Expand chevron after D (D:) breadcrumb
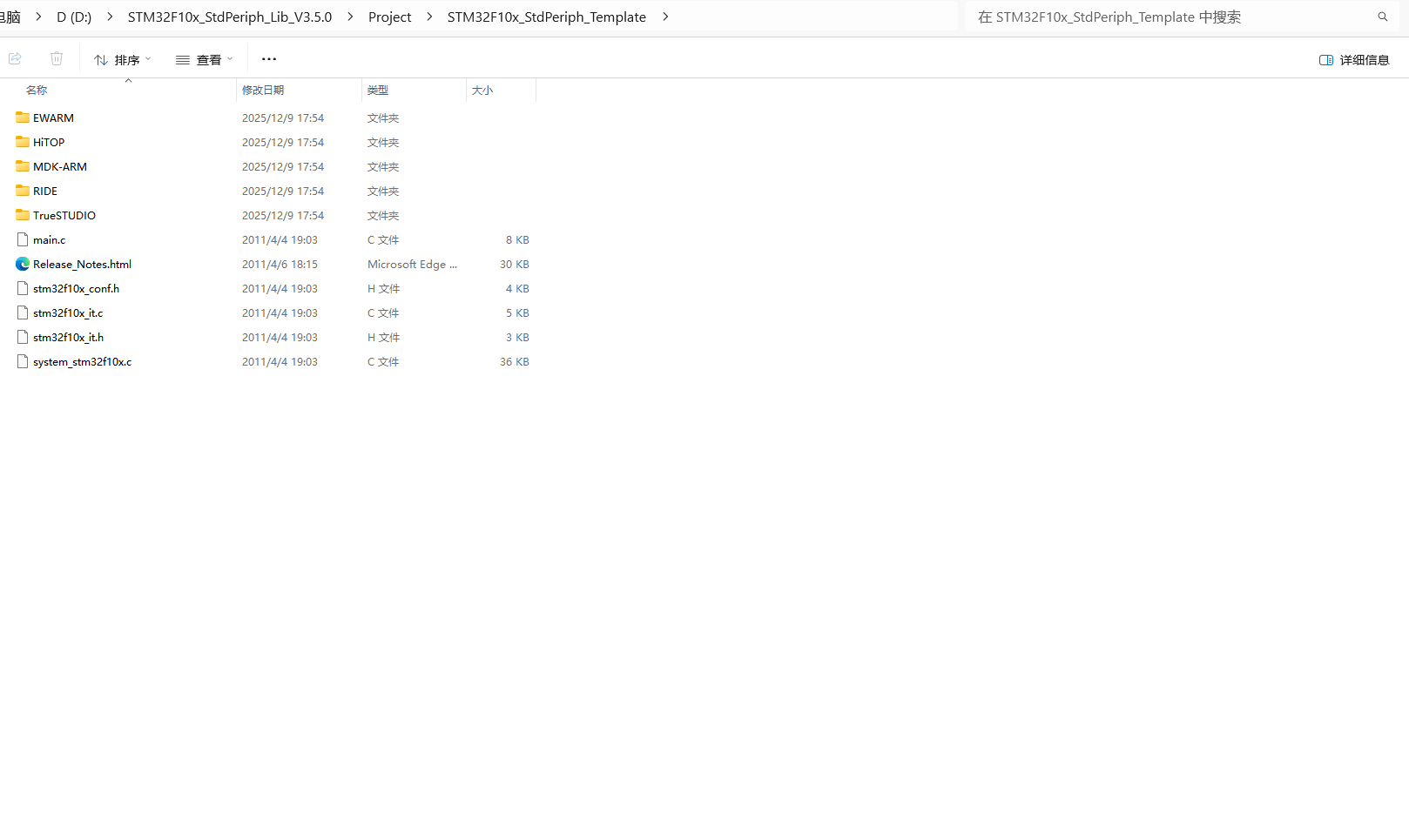The width and height of the screenshot is (1409, 840). 110,17
